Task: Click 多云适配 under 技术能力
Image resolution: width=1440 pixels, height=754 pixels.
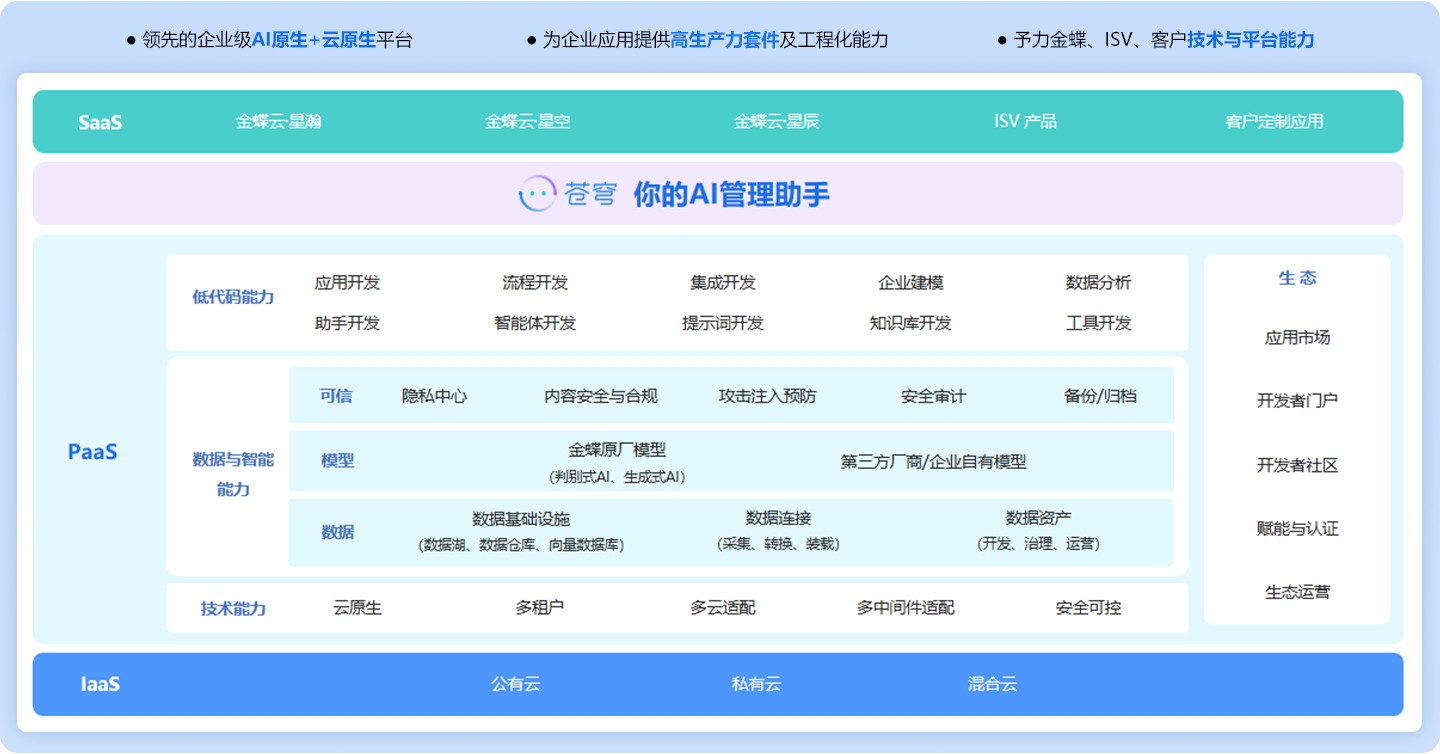Action: pos(723,608)
